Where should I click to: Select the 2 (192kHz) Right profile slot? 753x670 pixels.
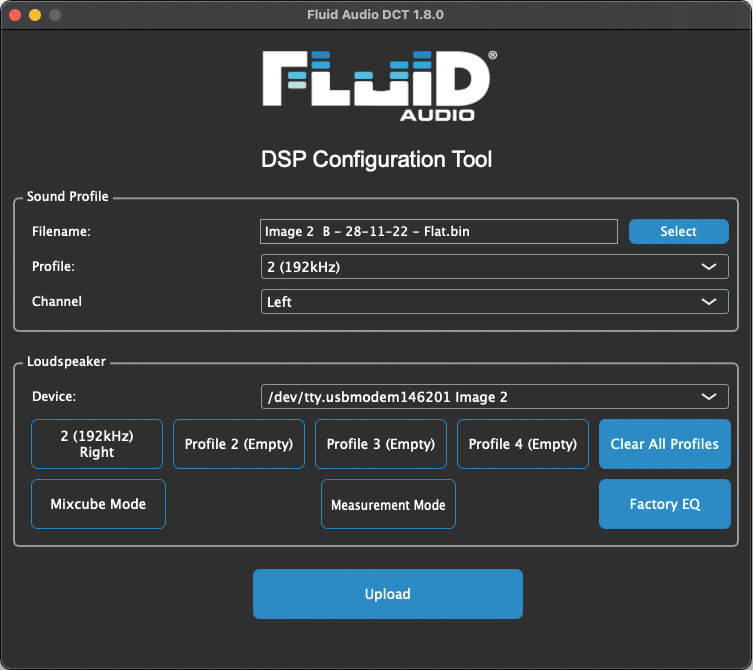click(97, 444)
